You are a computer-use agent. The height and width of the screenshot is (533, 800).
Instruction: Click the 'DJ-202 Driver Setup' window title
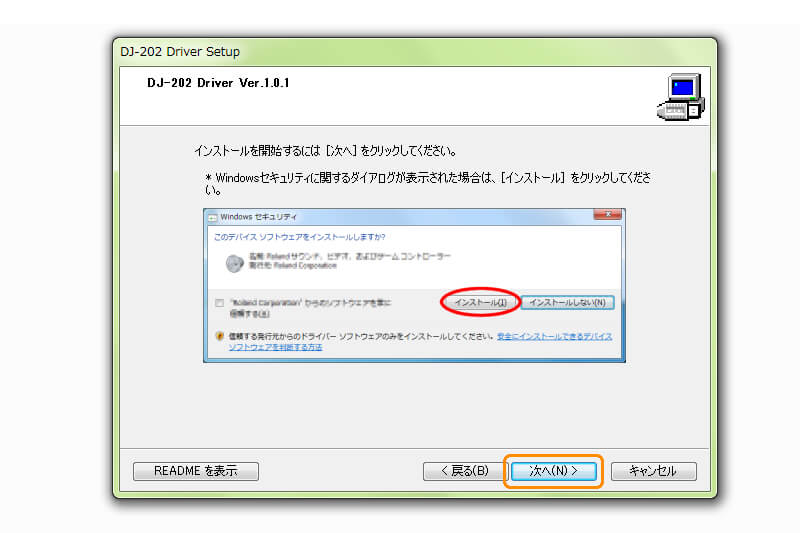point(180,52)
